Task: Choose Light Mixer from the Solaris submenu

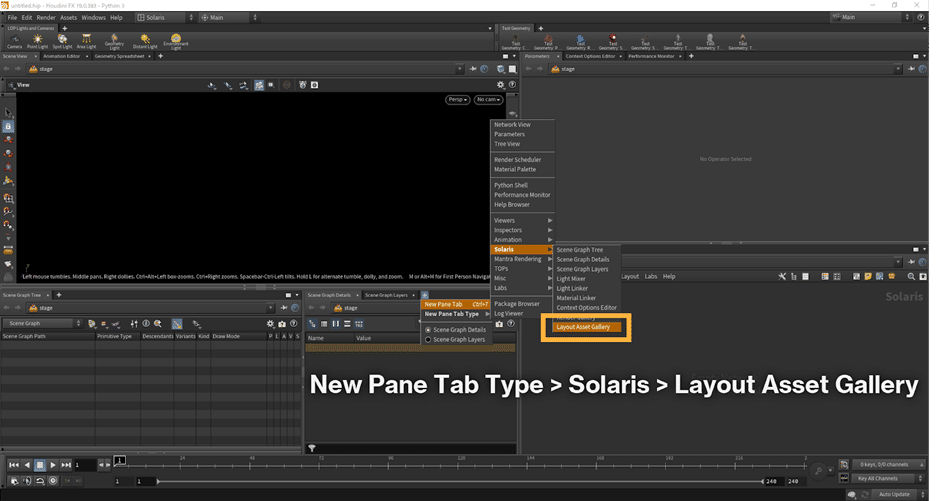Action: (x=571, y=279)
